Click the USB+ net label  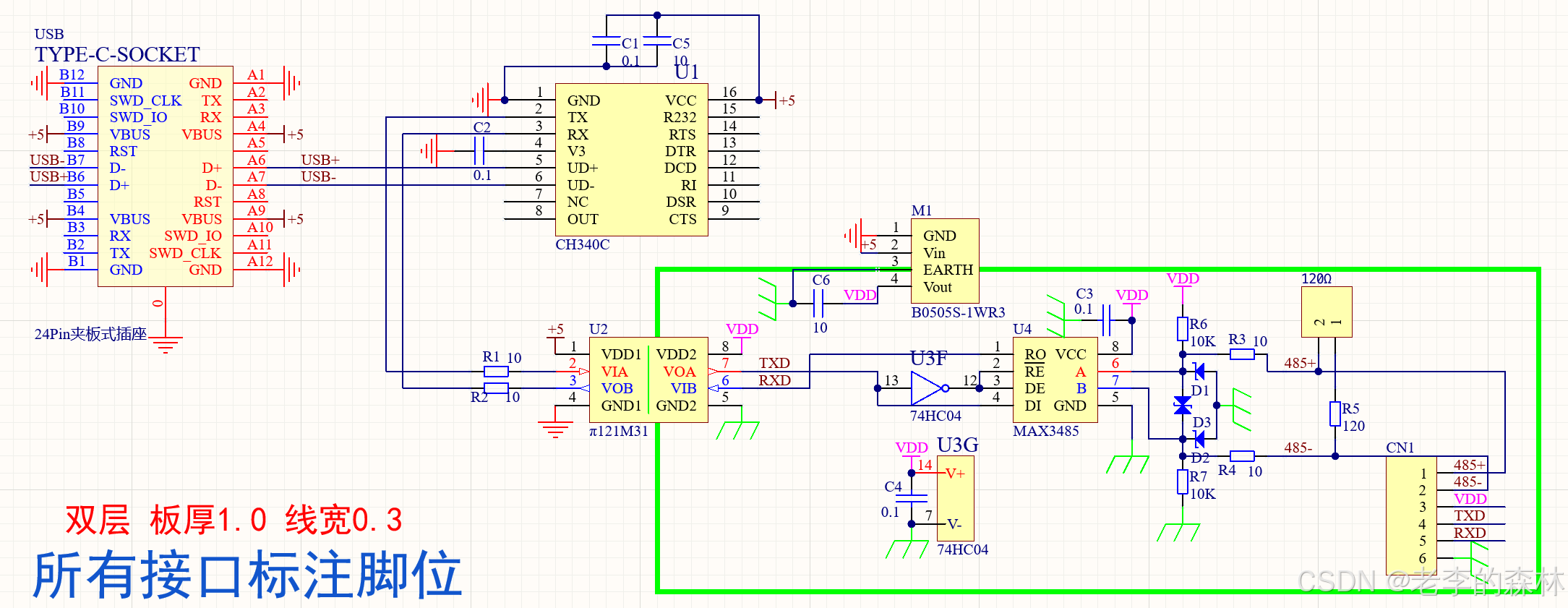[x=320, y=160]
